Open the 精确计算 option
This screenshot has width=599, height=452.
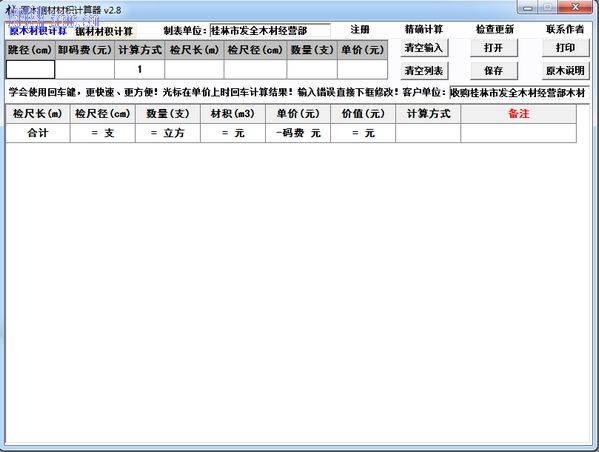(424, 29)
